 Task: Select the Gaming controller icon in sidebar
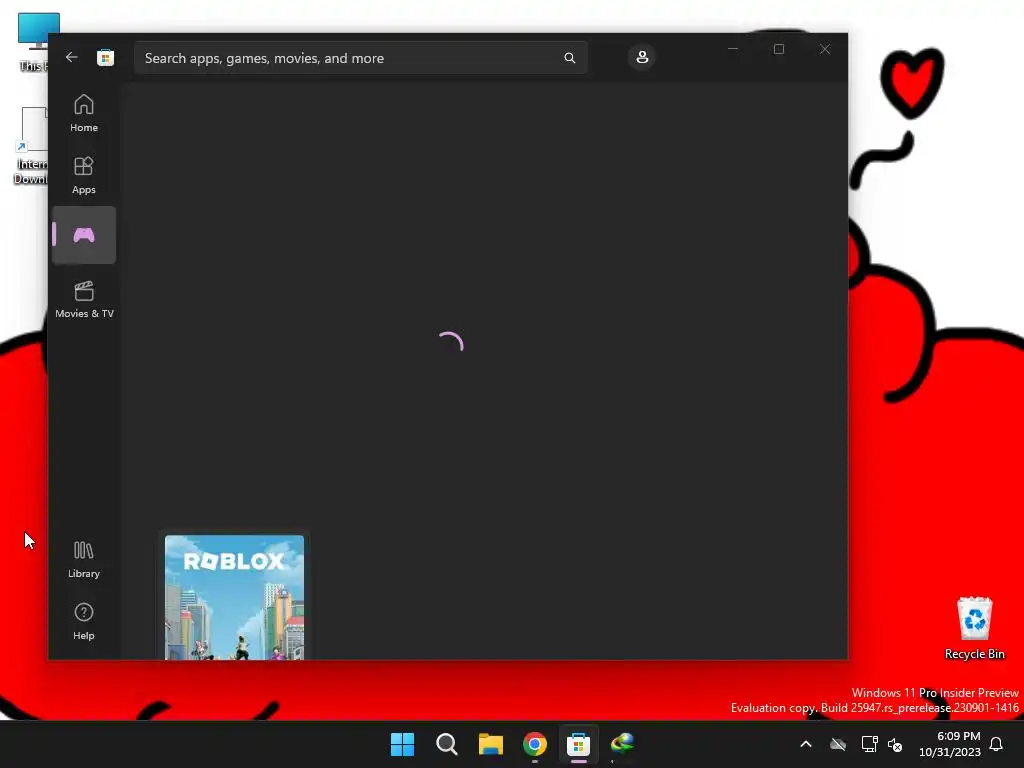point(84,235)
